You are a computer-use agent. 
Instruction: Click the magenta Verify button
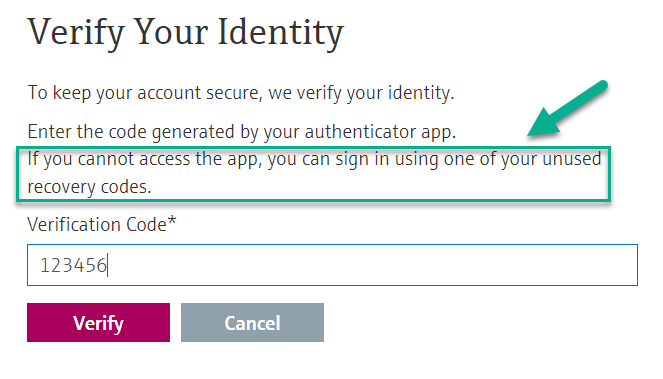99,322
